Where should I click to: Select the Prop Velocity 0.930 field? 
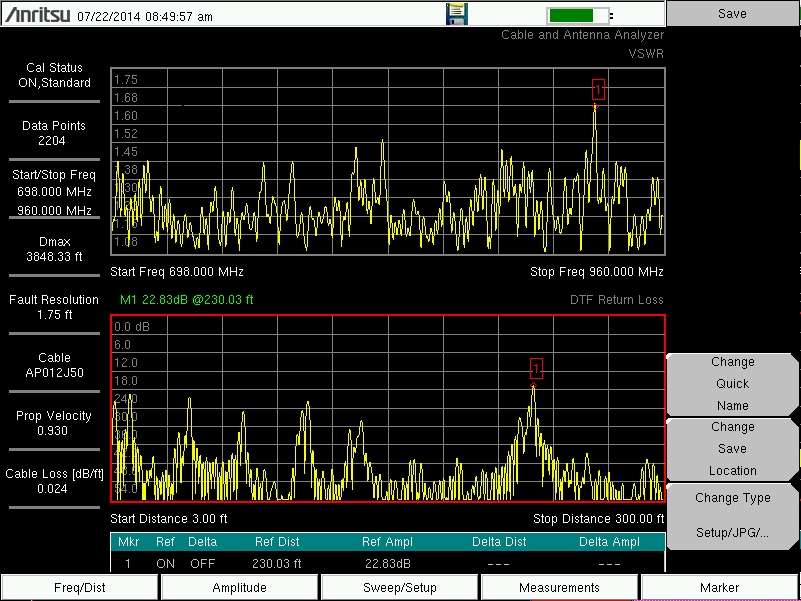(54, 423)
